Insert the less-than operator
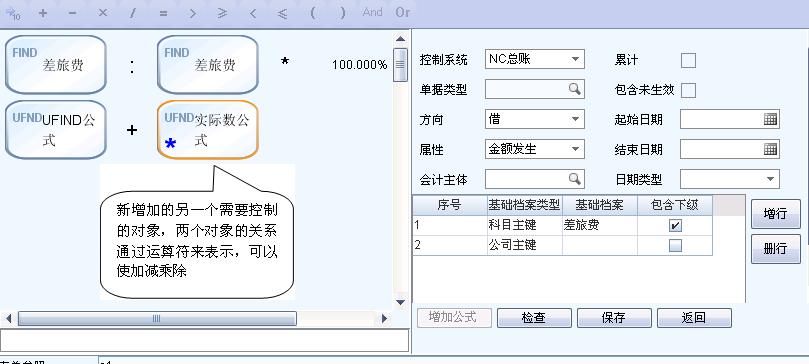The image size is (809, 364). click(253, 13)
